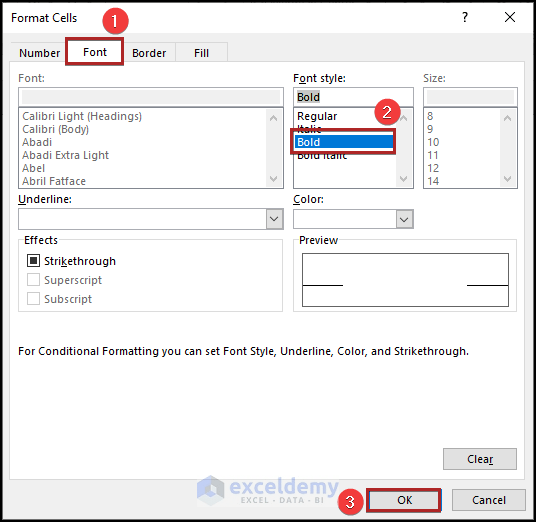Close the Format Cells dialog
This screenshot has width=536, height=522.
click(x=510, y=17)
